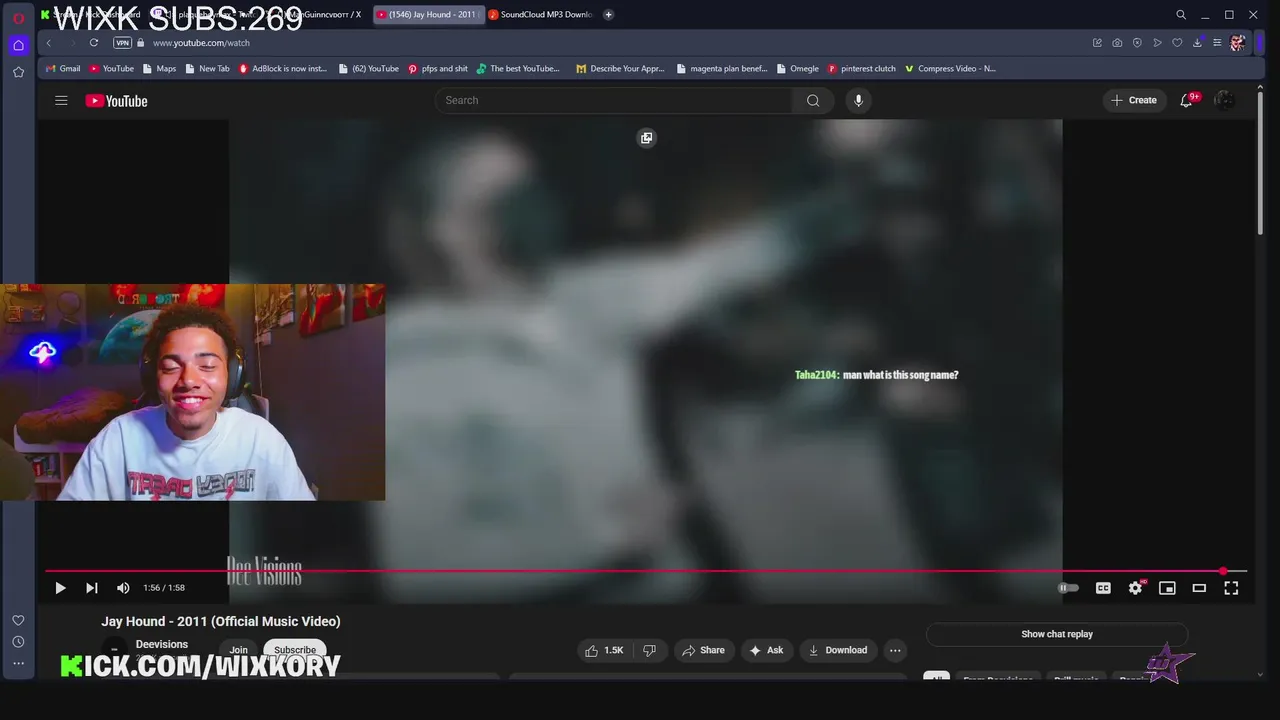Open the sidebar bookmarks star icon

pos(18,72)
